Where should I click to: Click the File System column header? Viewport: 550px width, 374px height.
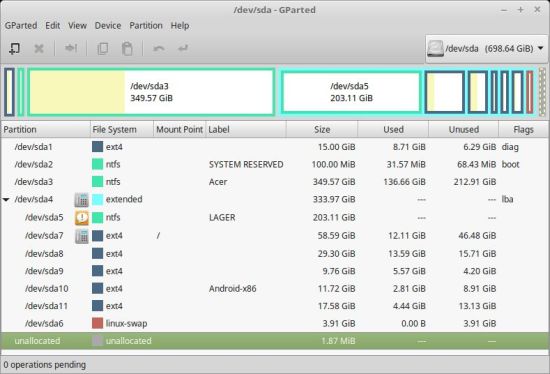point(122,129)
